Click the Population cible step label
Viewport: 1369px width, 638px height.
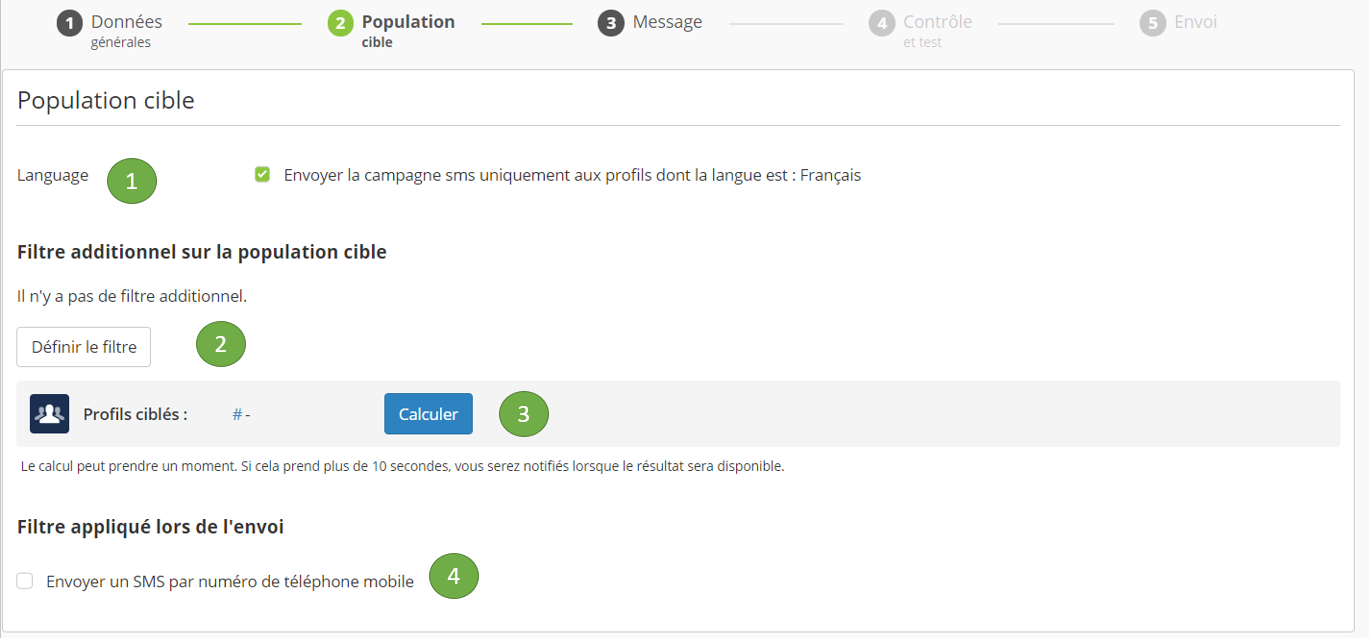pyautogui.click(x=408, y=30)
